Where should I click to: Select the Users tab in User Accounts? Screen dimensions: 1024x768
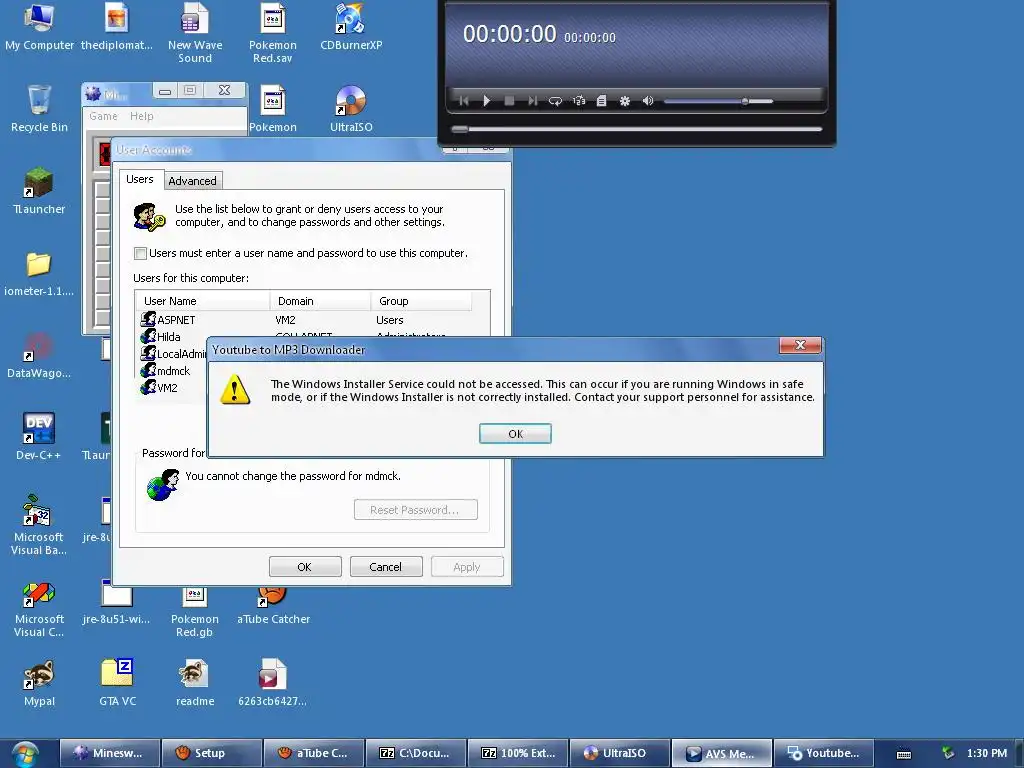(x=140, y=179)
